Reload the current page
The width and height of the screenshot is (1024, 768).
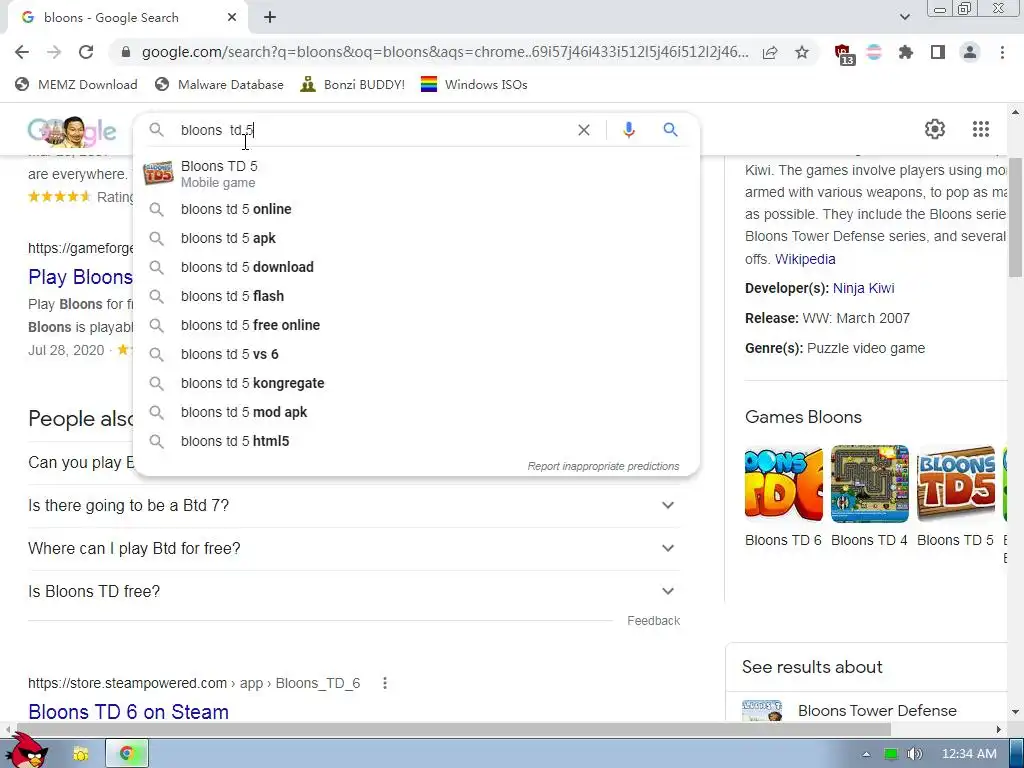click(x=86, y=52)
